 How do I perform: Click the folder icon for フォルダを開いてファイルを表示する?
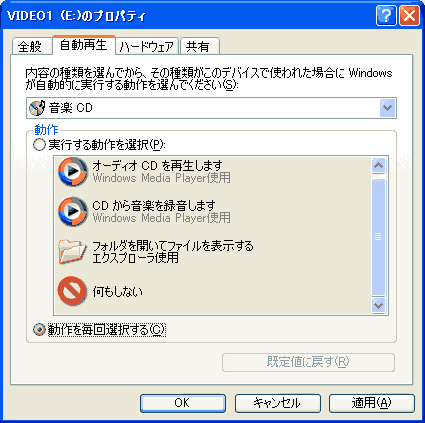pos(72,251)
